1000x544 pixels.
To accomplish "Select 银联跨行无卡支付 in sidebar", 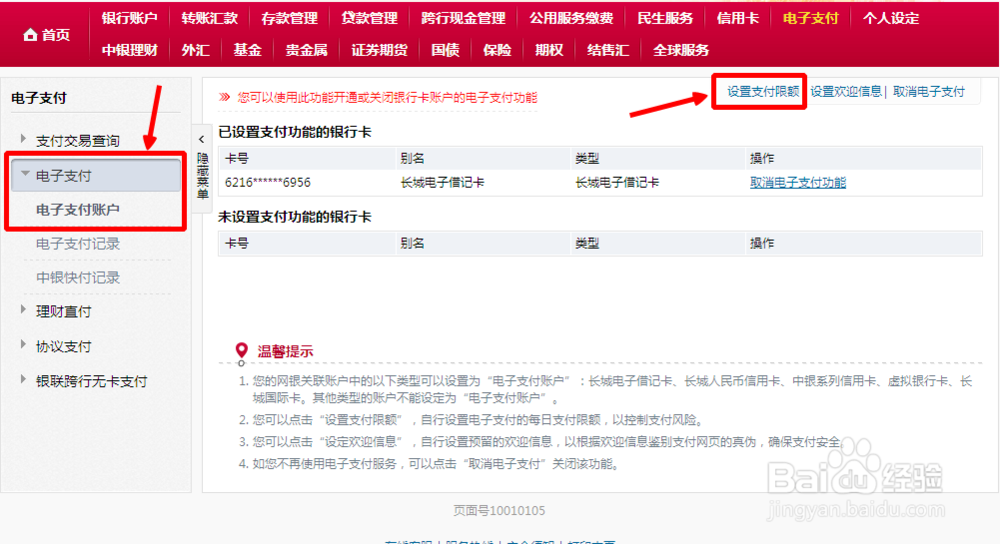I will pyautogui.click(x=91, y=381).
